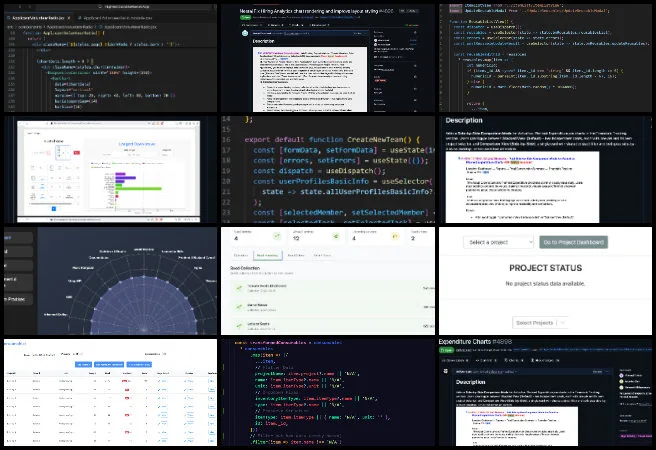Open the top-right code editor screenshot thumbnail
This screenshot has width=656, height=450.
pos(545,58)
